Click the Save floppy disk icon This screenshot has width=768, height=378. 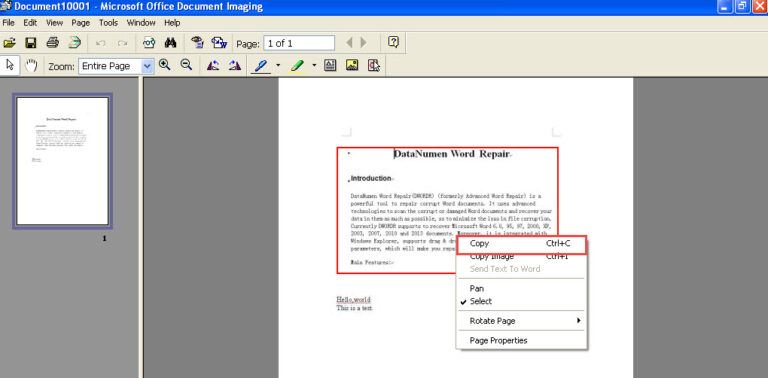pyautogui.click(x=31, y=43)
